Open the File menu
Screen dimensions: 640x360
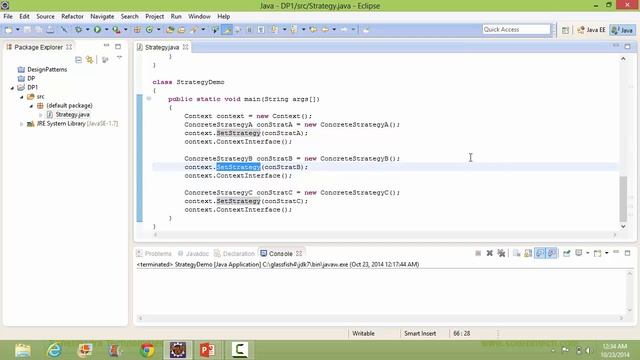click(8, 16)
